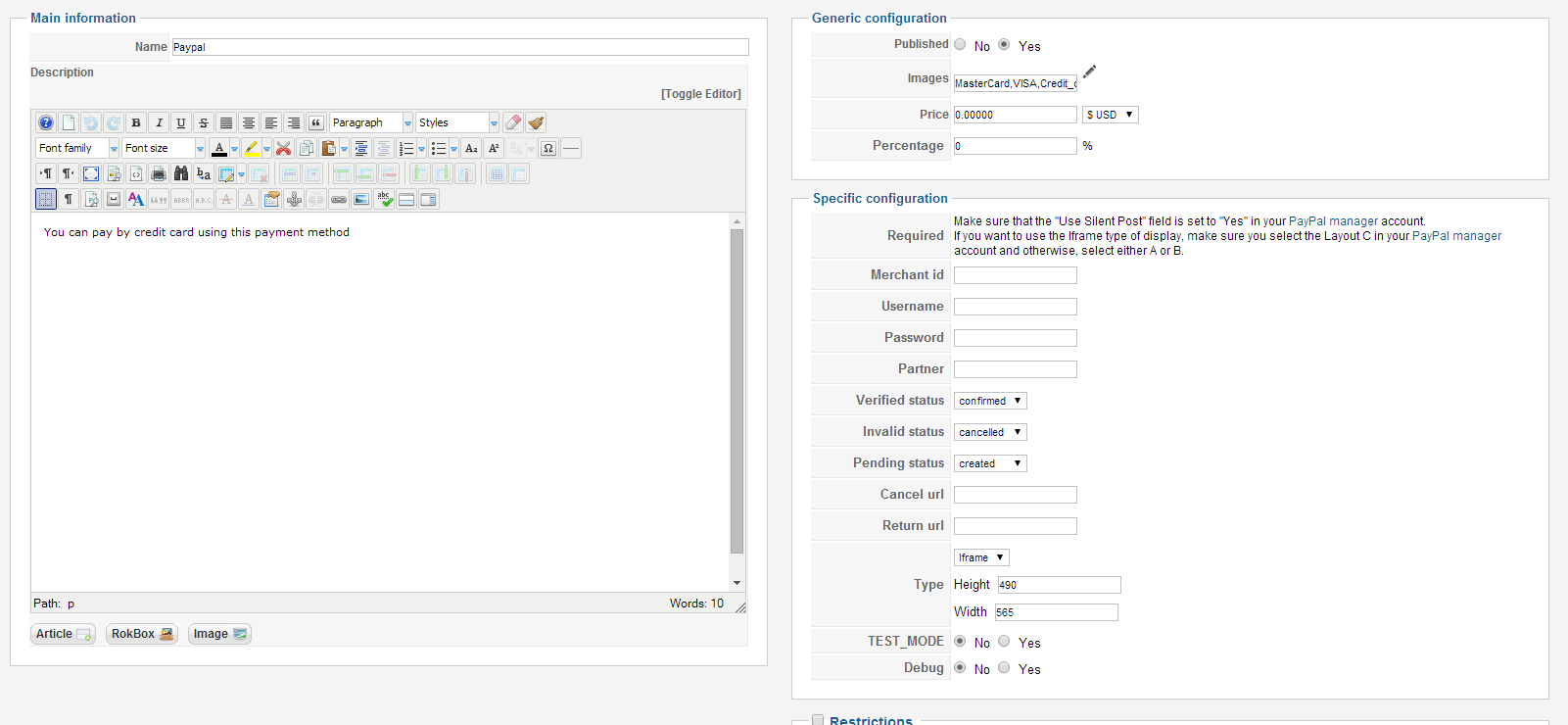Click the Copy icon in editor toolbar
Viewport: 1568px width, 725px height.
(307, 148)
